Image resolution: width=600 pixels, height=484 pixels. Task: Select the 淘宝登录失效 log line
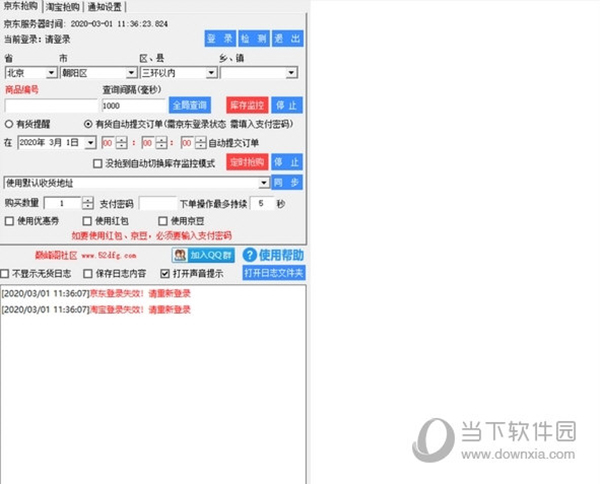pos(96,310)
